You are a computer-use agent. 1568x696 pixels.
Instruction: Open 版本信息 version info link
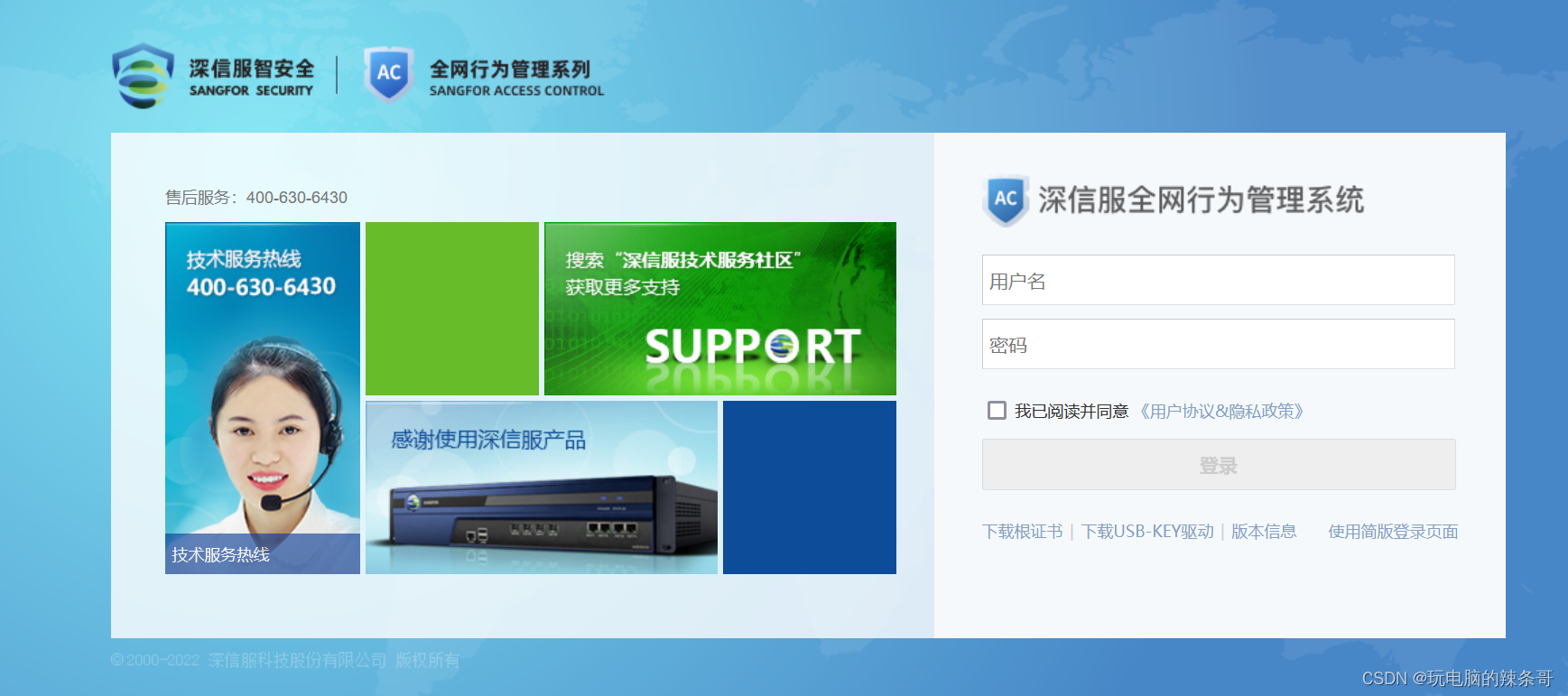(x=1264, y=532)
